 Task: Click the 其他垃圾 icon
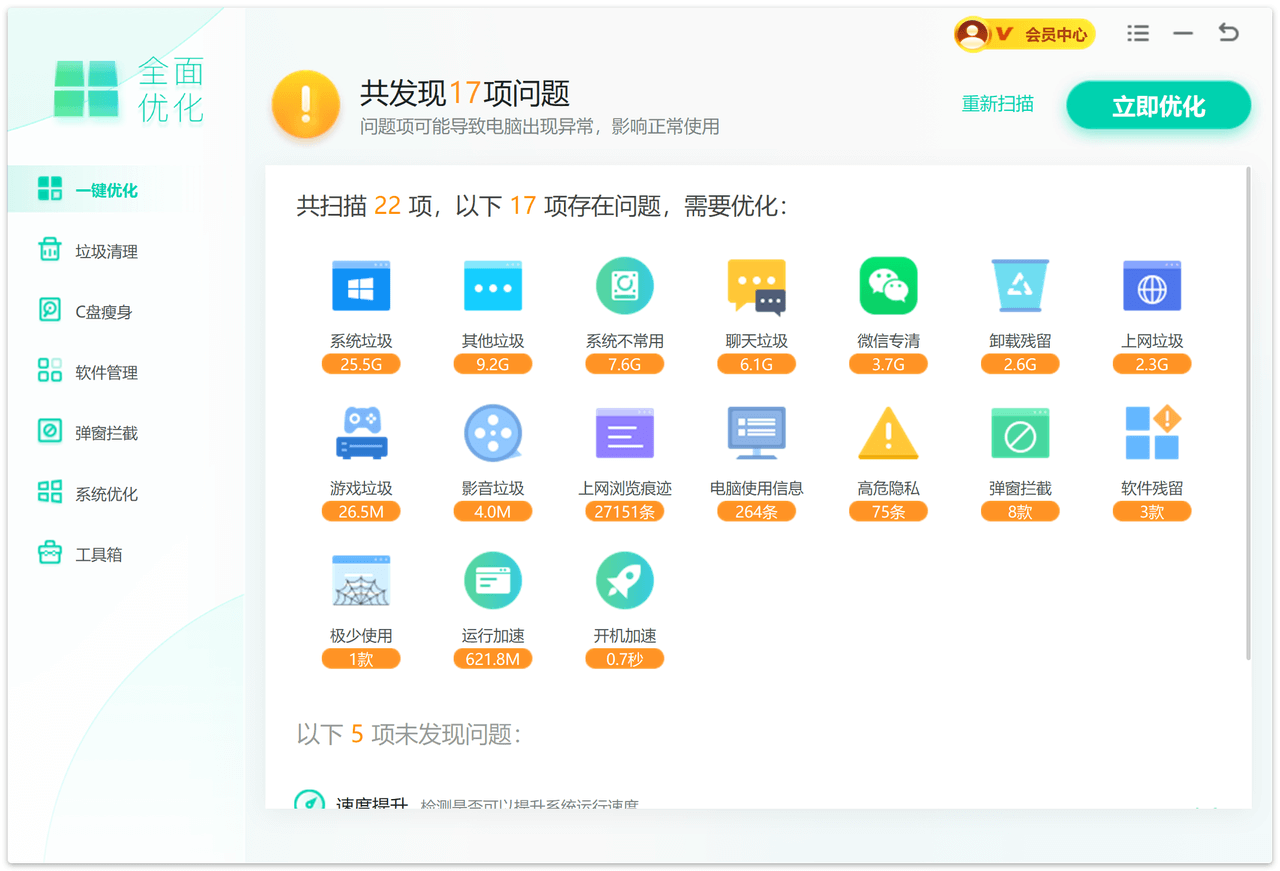[493, 286]
